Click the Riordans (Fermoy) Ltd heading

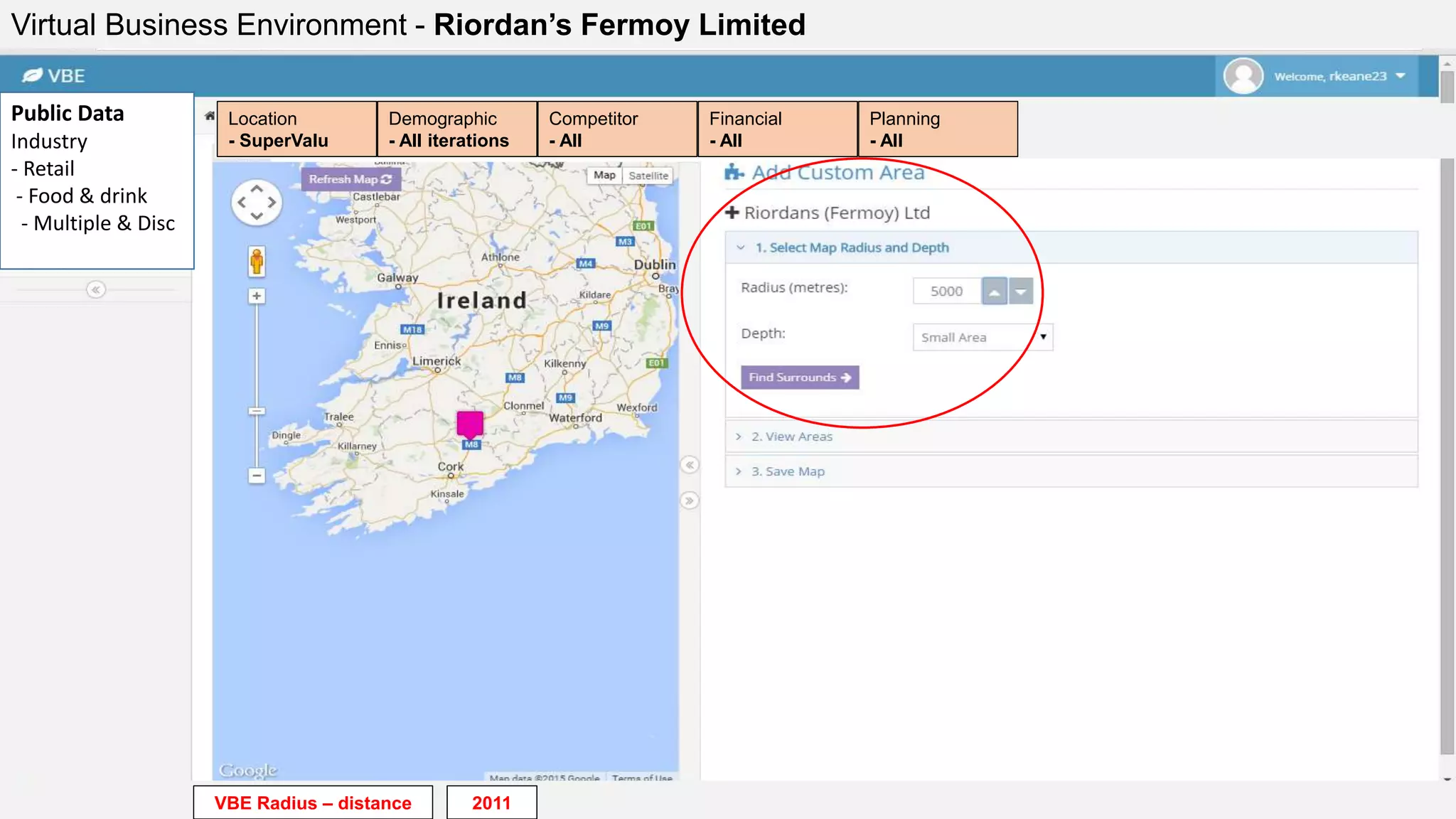pos(837,213)
